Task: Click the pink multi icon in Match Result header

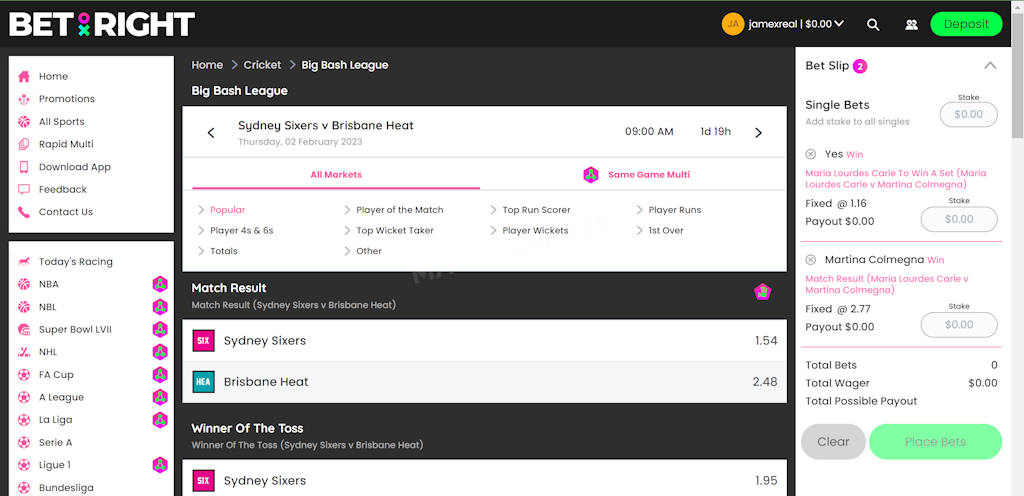Action: pyautogui.click(x=762, y=292)
